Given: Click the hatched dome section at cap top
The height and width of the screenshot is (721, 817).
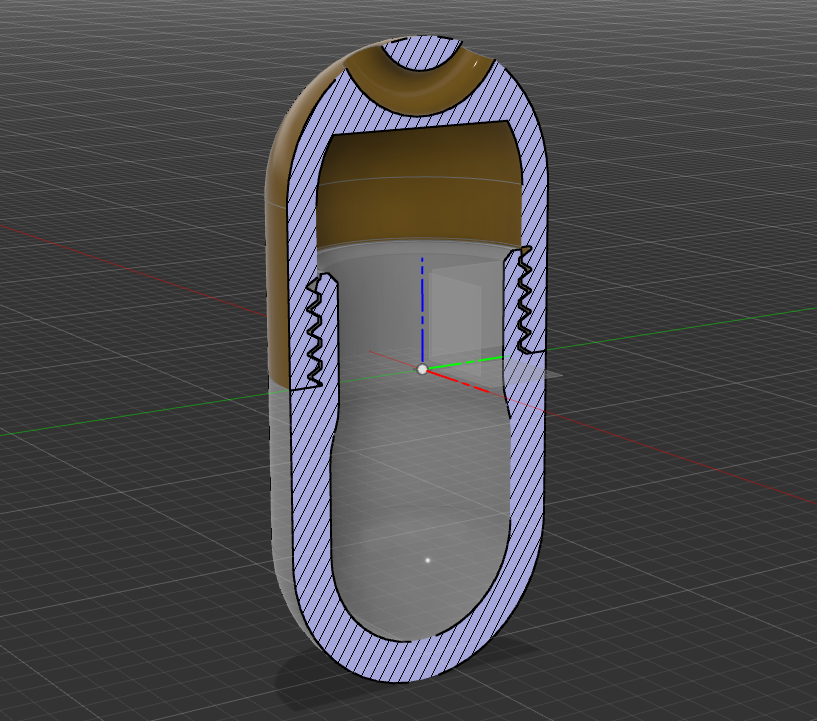Looking at the screenshot, I should point(423,52).
